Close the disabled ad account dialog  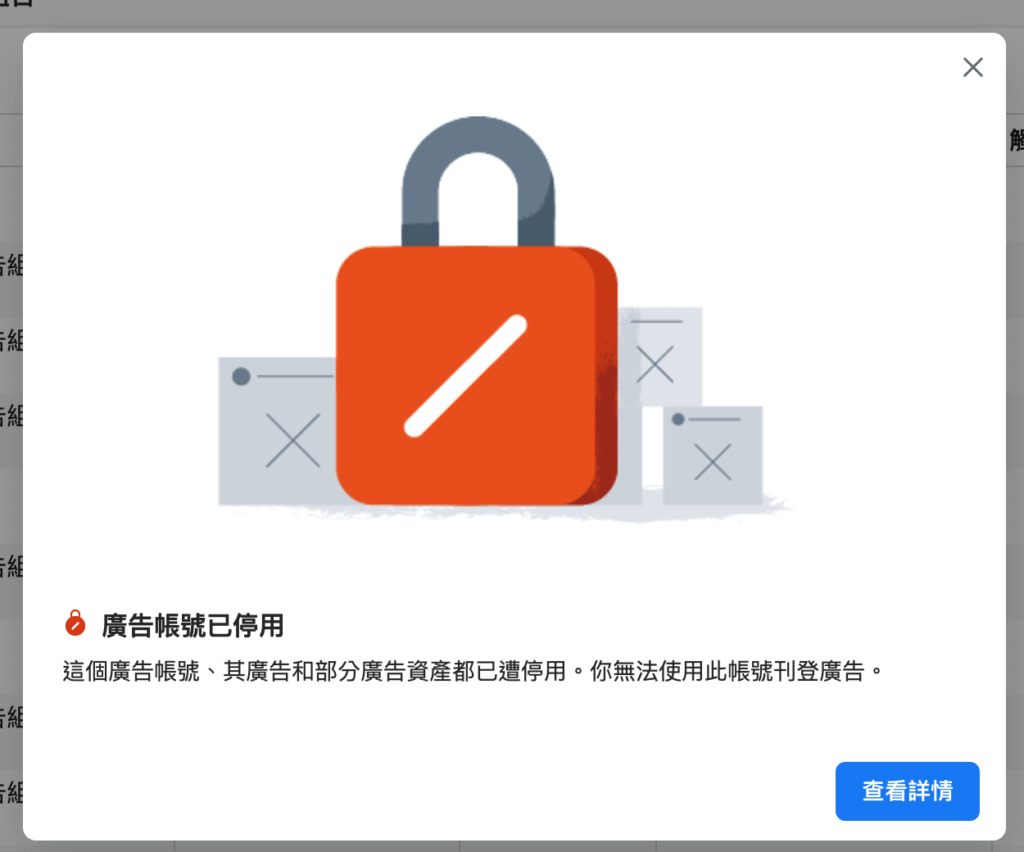[x=972, y=67]
